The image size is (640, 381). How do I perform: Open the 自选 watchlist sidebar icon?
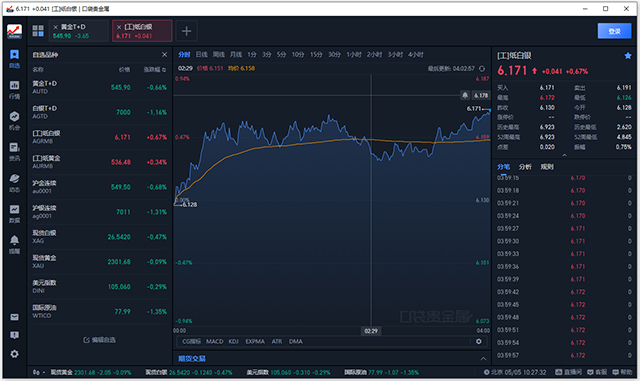click(x=14, y=58)
